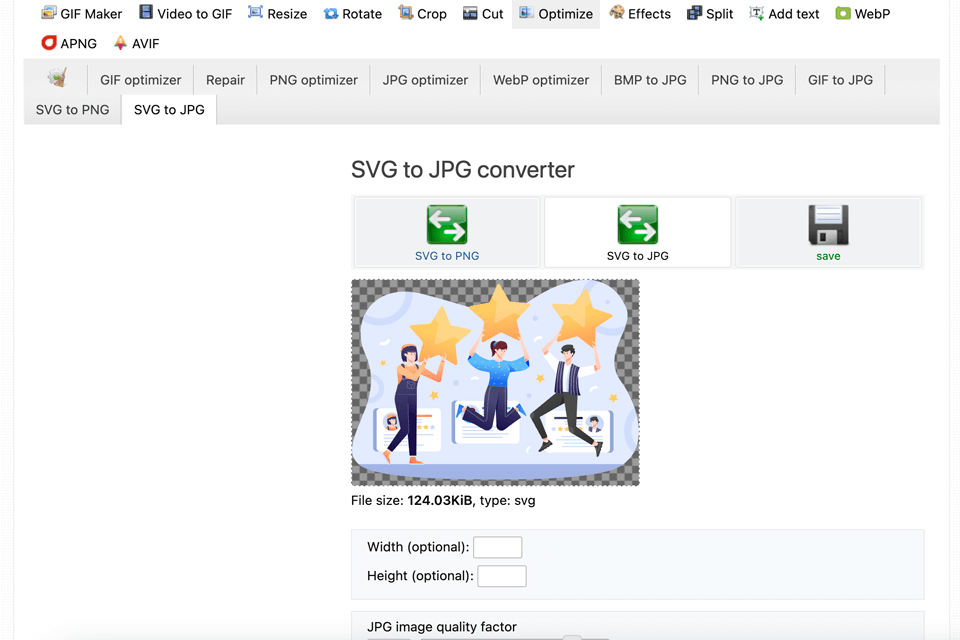Click the JPG image quality factor label
The width and height of the screenshot is (960, 640).
coord(441,627)
